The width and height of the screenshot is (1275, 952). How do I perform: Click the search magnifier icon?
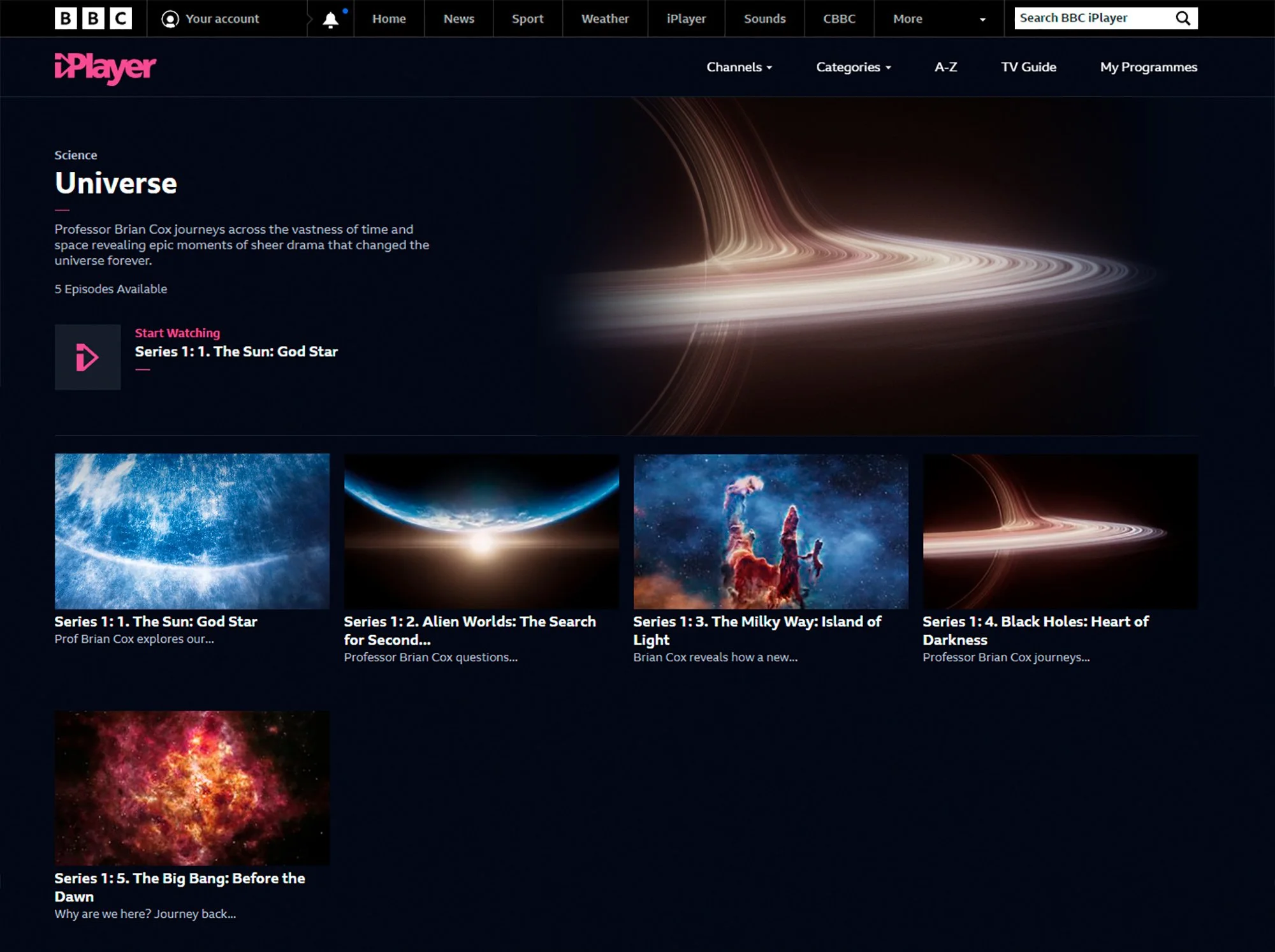[1183, 18]
